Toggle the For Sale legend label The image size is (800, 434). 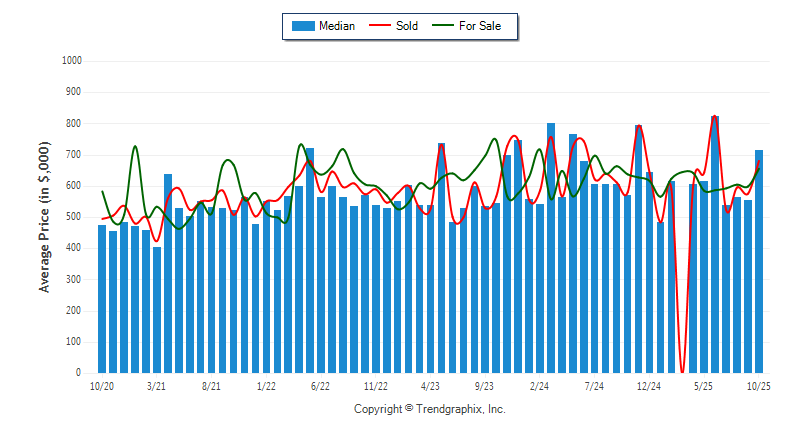(480, 26)
